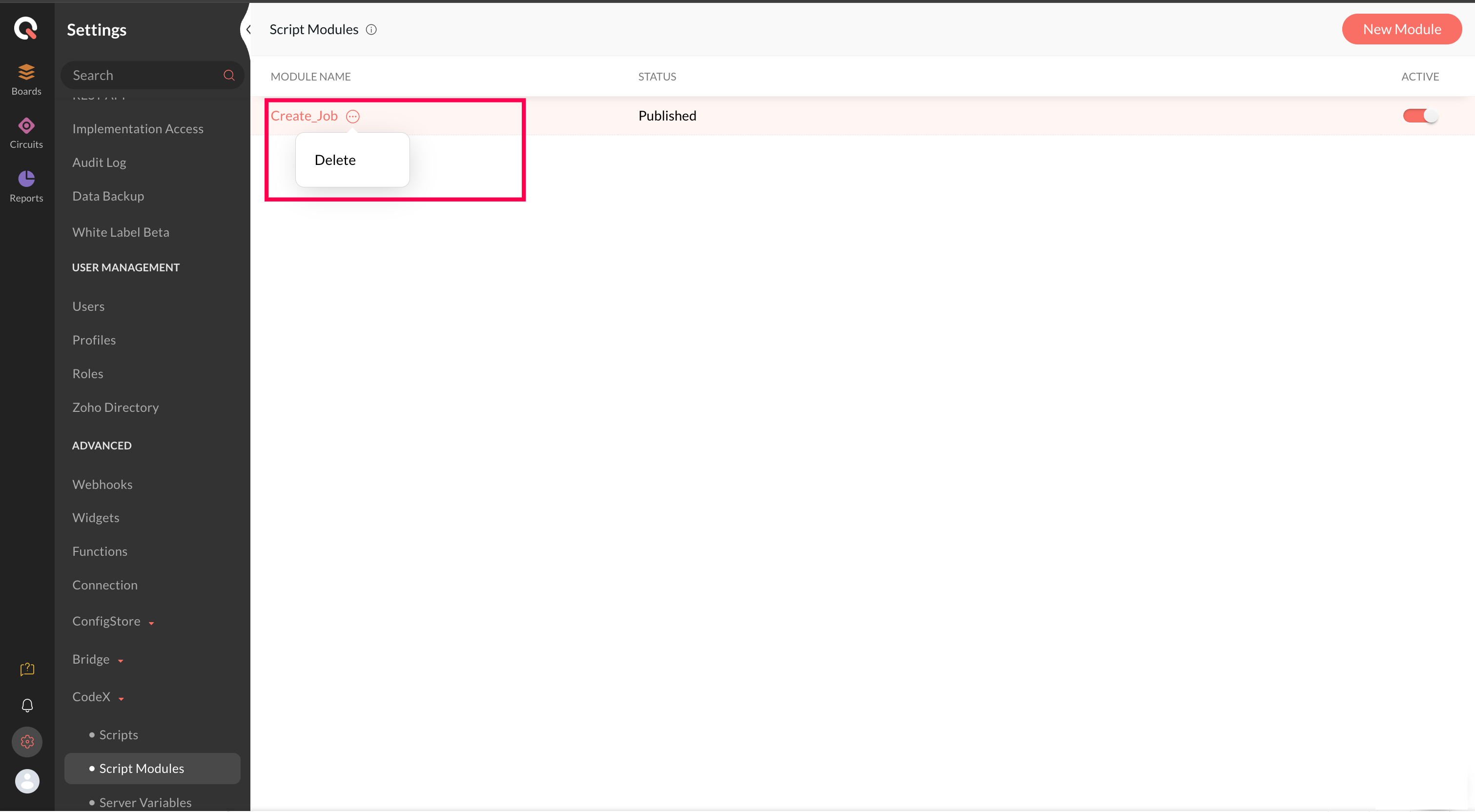Open the Widgets page
Image resolution: width=1475 pixels, height=812 pixels.
tap(96, 518)
